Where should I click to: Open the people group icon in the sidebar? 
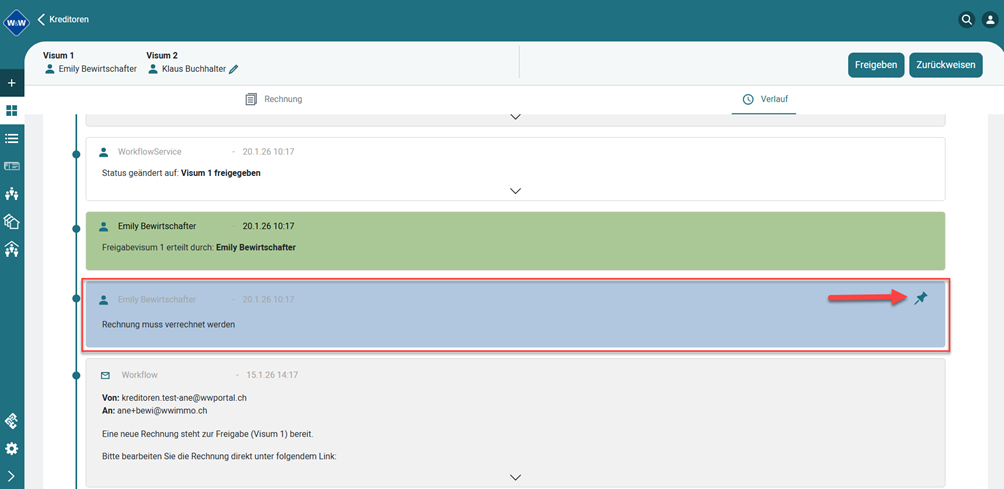coord(12,194)
